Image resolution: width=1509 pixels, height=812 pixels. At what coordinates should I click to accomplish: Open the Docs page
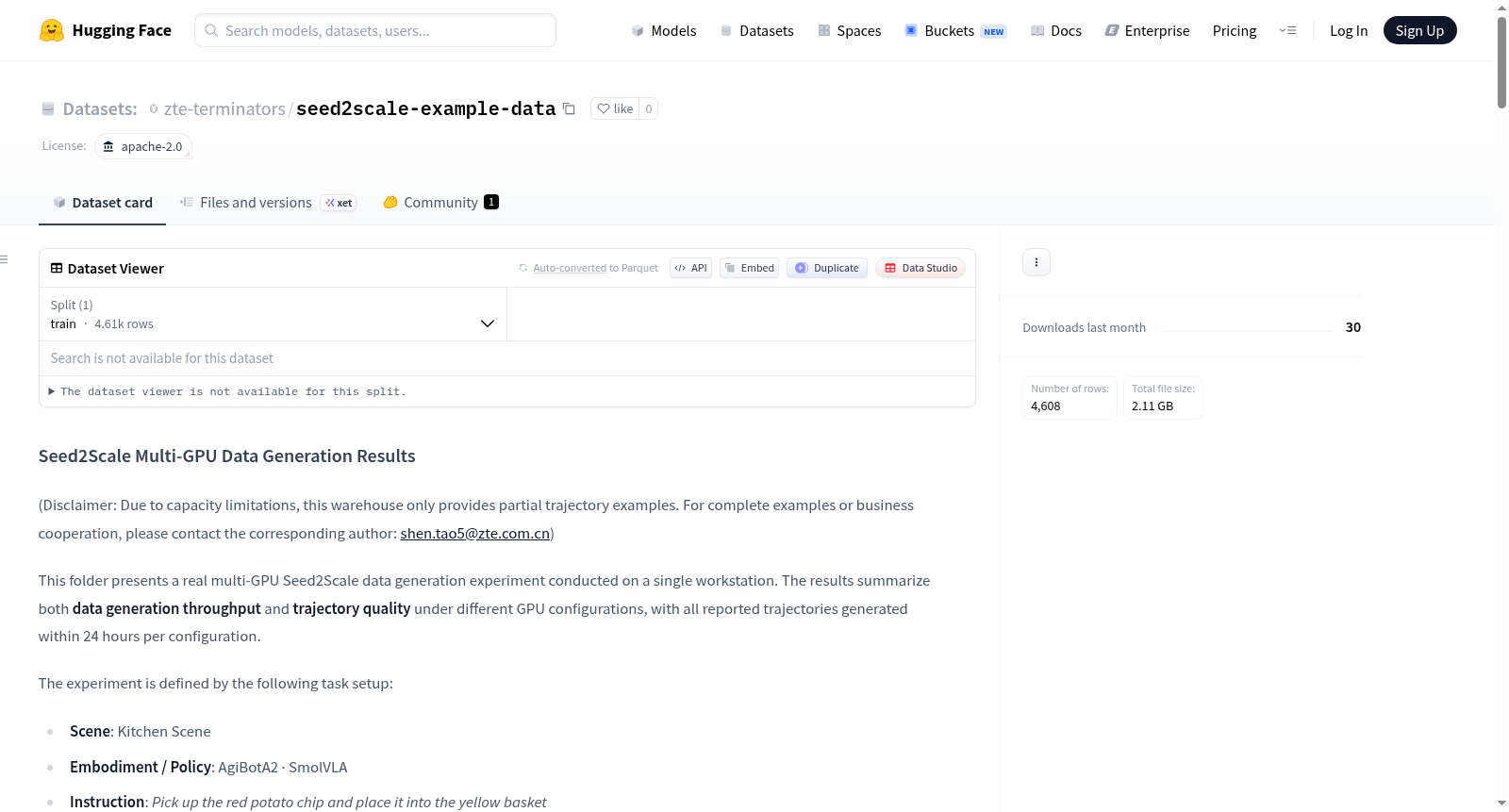tap(1056, 30)
